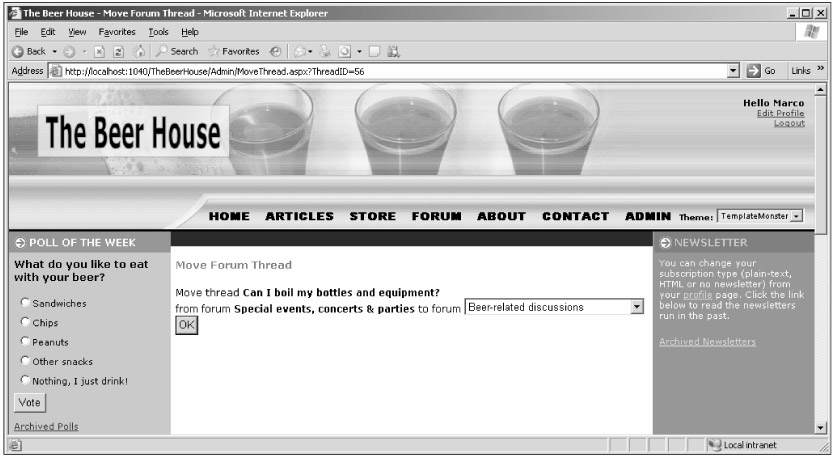
Task: Select the Sandwiches poll option
Action: (x=23, y=302)
